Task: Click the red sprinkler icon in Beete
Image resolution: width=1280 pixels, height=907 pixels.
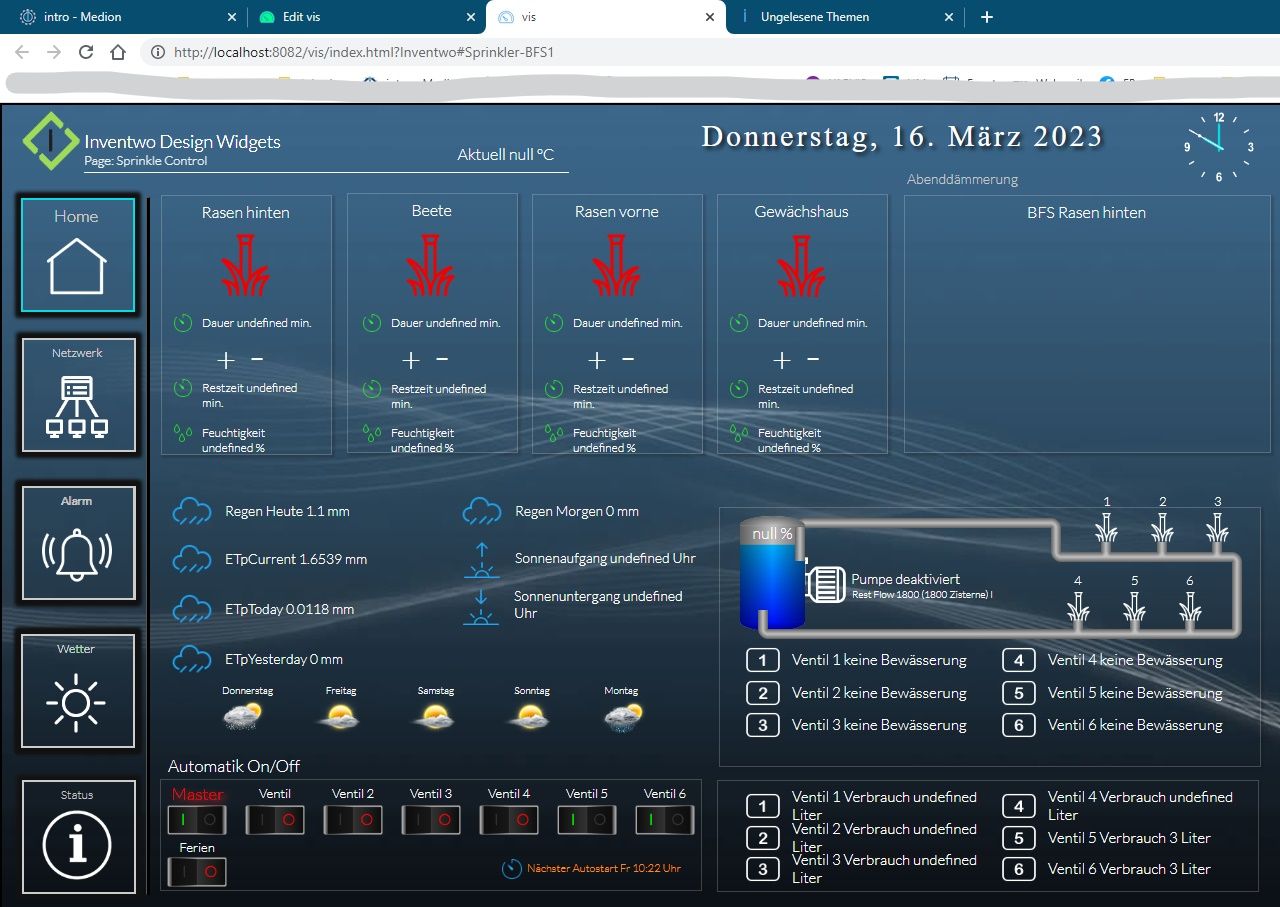Action: click(x=431, y=265)
